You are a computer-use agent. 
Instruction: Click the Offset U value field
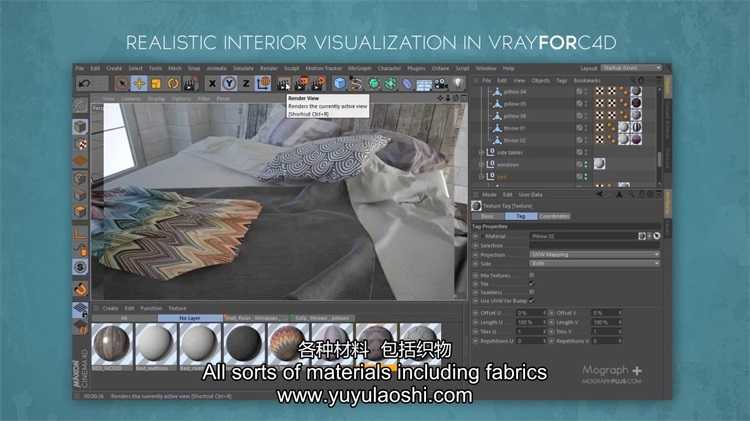(531, 313)
